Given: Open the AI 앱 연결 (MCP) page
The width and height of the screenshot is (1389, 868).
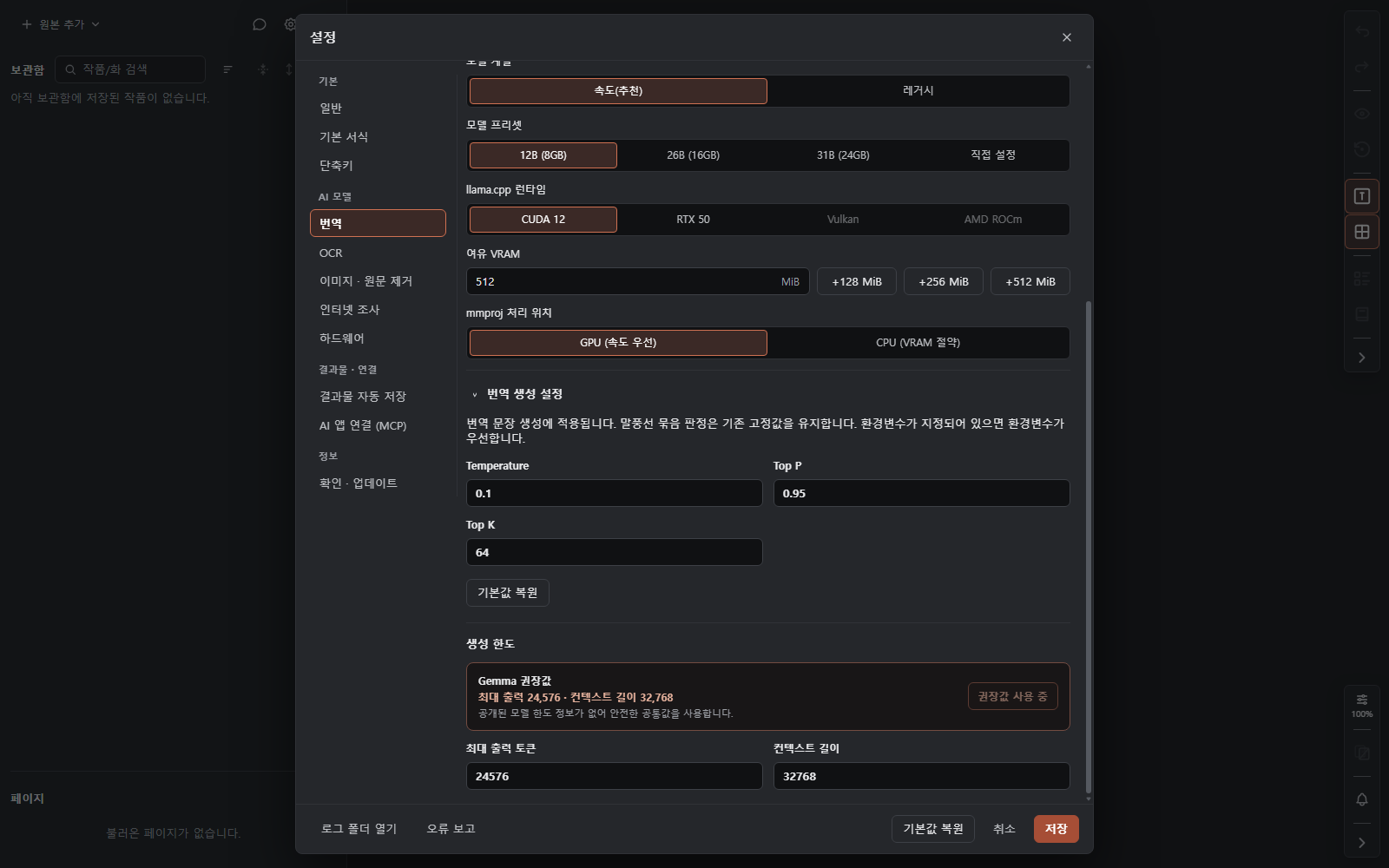Looking at the screenshot, I should coord(378,425).
